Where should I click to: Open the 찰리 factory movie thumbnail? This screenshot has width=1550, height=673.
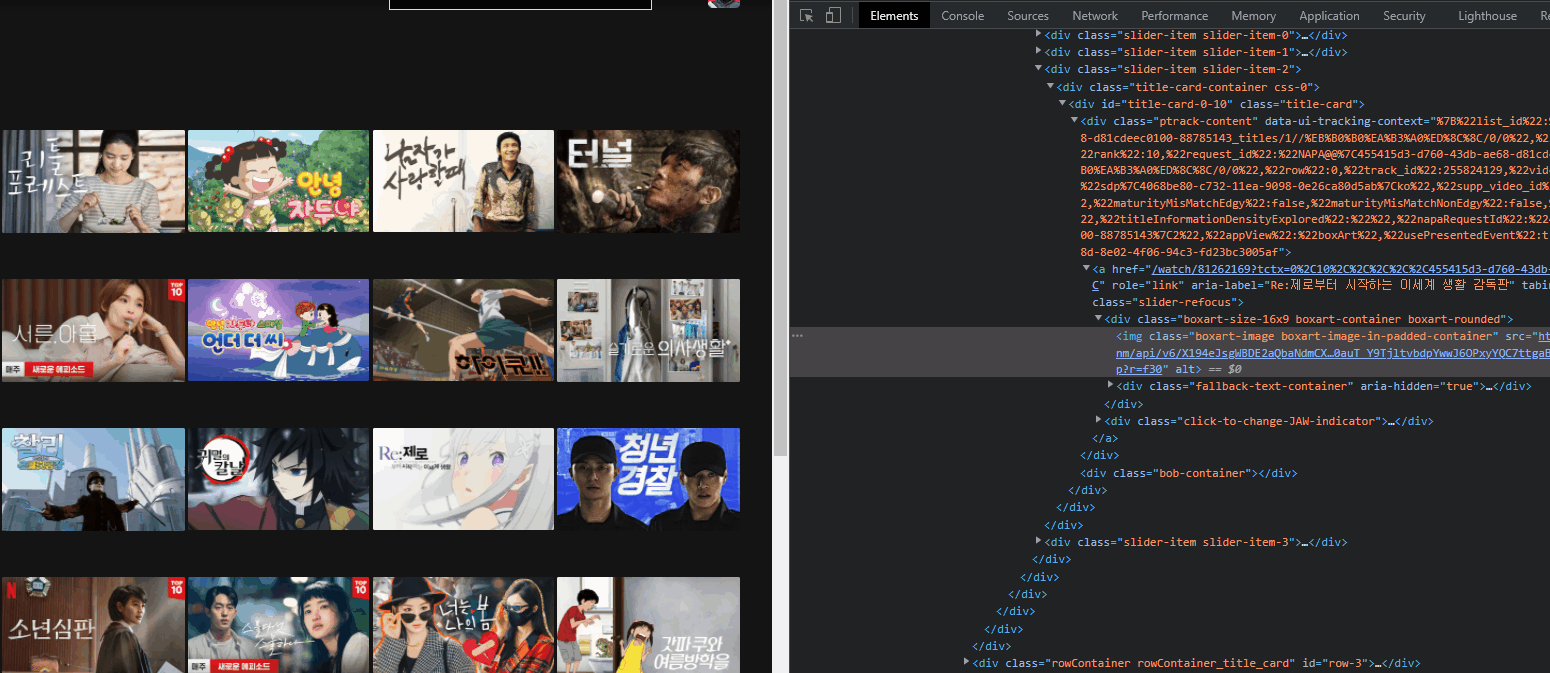(93, 479)
